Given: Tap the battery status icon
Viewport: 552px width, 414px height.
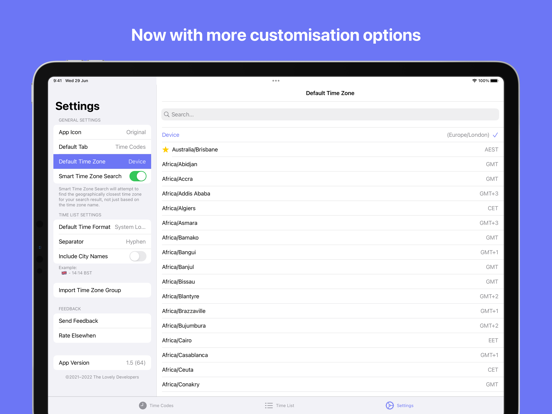Looking at the screenshot, I should [x=494, y=81].
